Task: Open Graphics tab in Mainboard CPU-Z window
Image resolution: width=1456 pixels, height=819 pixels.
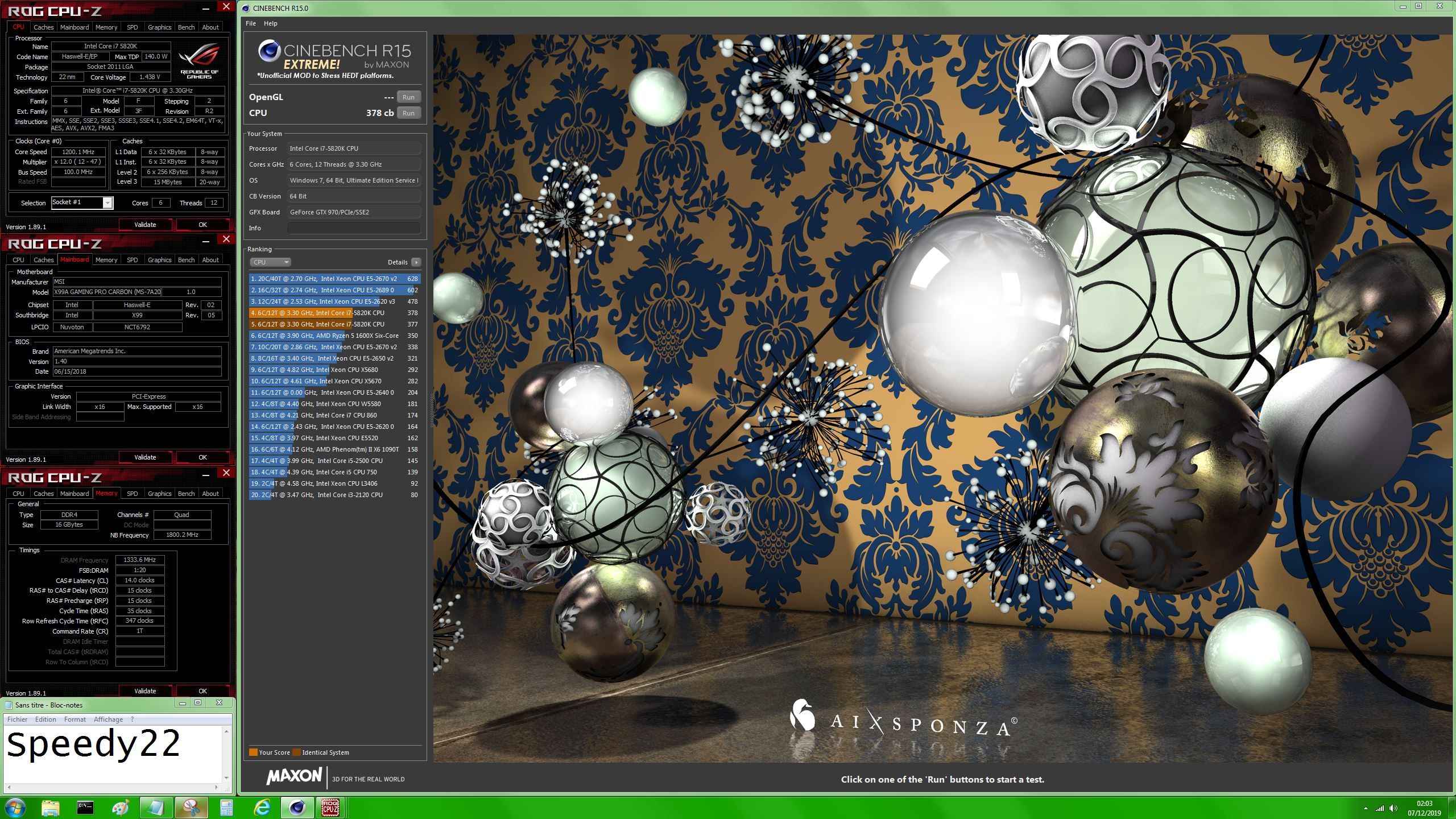Action: (159, 260)
